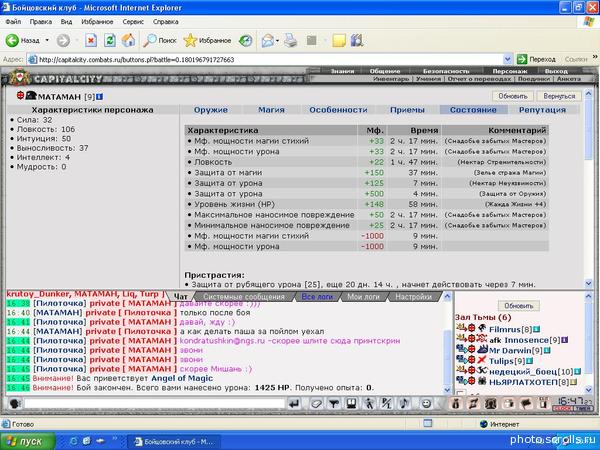The height and width of the screenshot is (450, 600).
Task: Open the Назад history dropdown arrow
Action: pos(47,40)
